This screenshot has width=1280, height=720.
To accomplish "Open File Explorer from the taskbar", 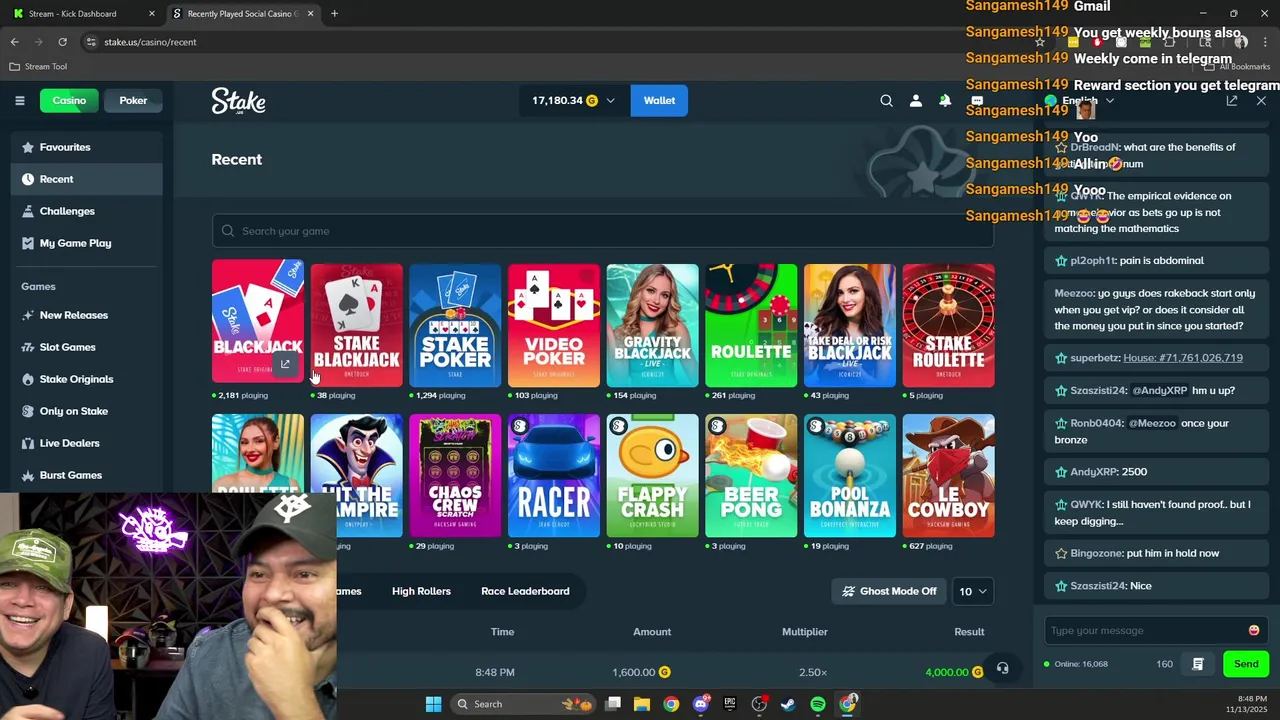I will pos(642,704).
